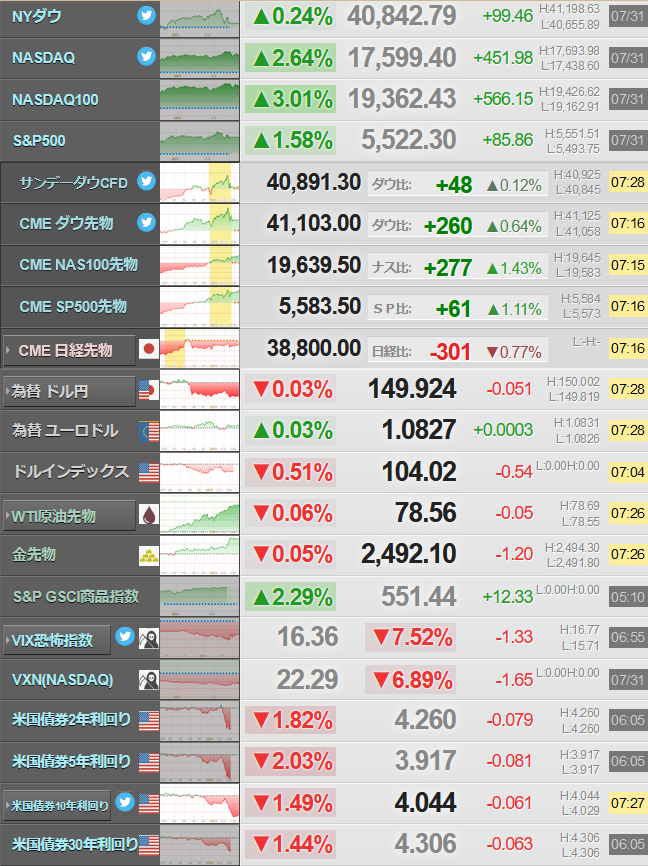
Task: Open the NASDAQ100 index link
Action: click(x=55, y=99)
